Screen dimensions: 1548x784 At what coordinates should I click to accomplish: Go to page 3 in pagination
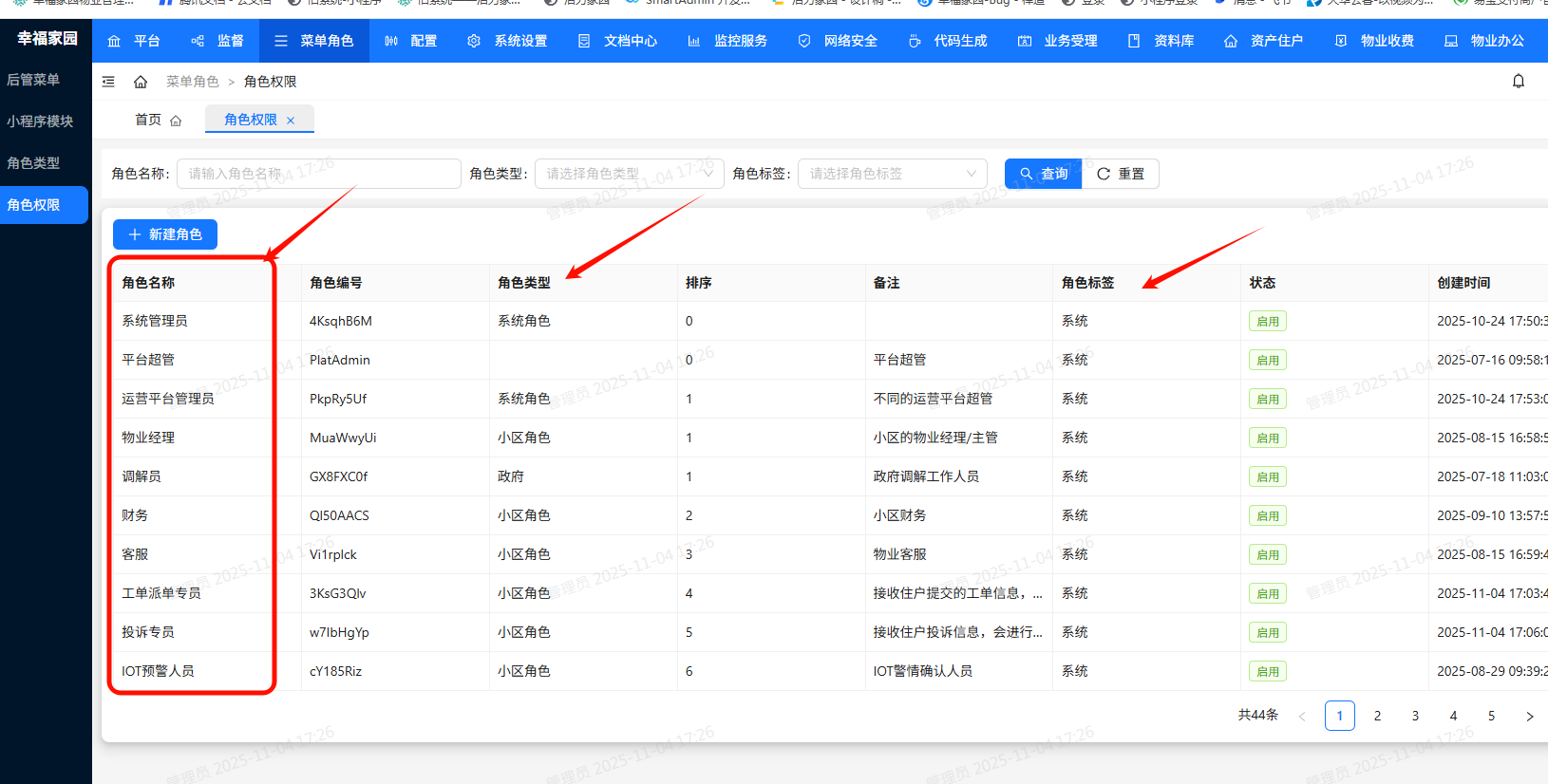coord(1415,716)
